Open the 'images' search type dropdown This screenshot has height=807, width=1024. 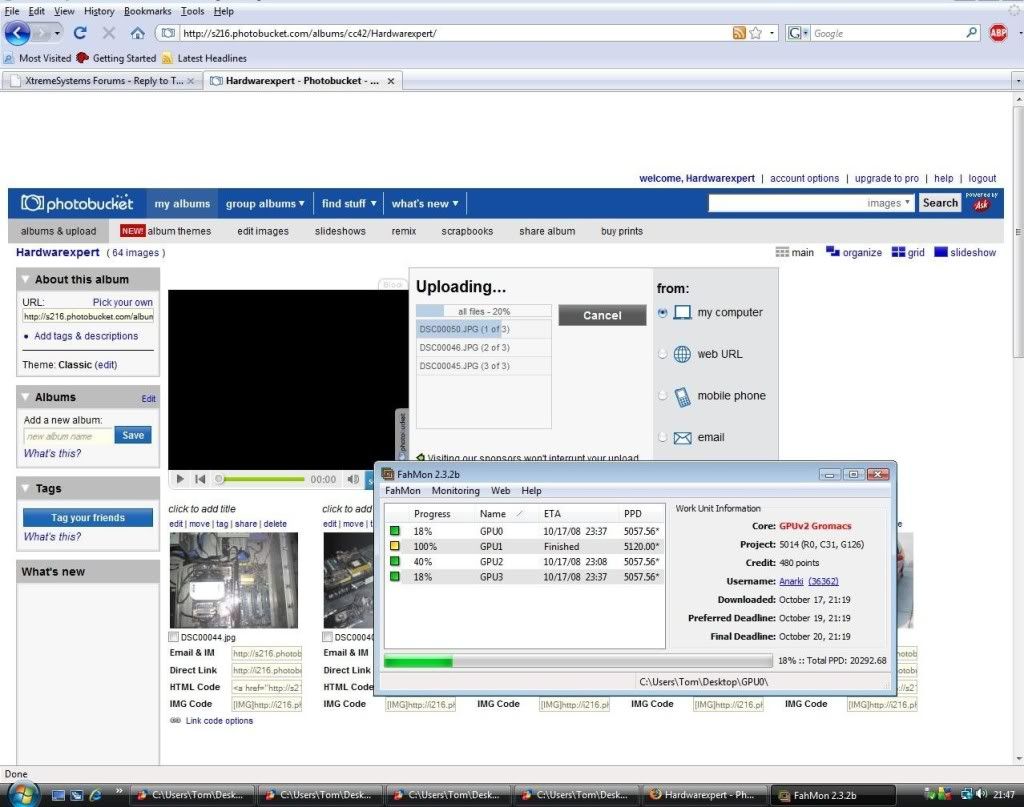coord(888,204)
